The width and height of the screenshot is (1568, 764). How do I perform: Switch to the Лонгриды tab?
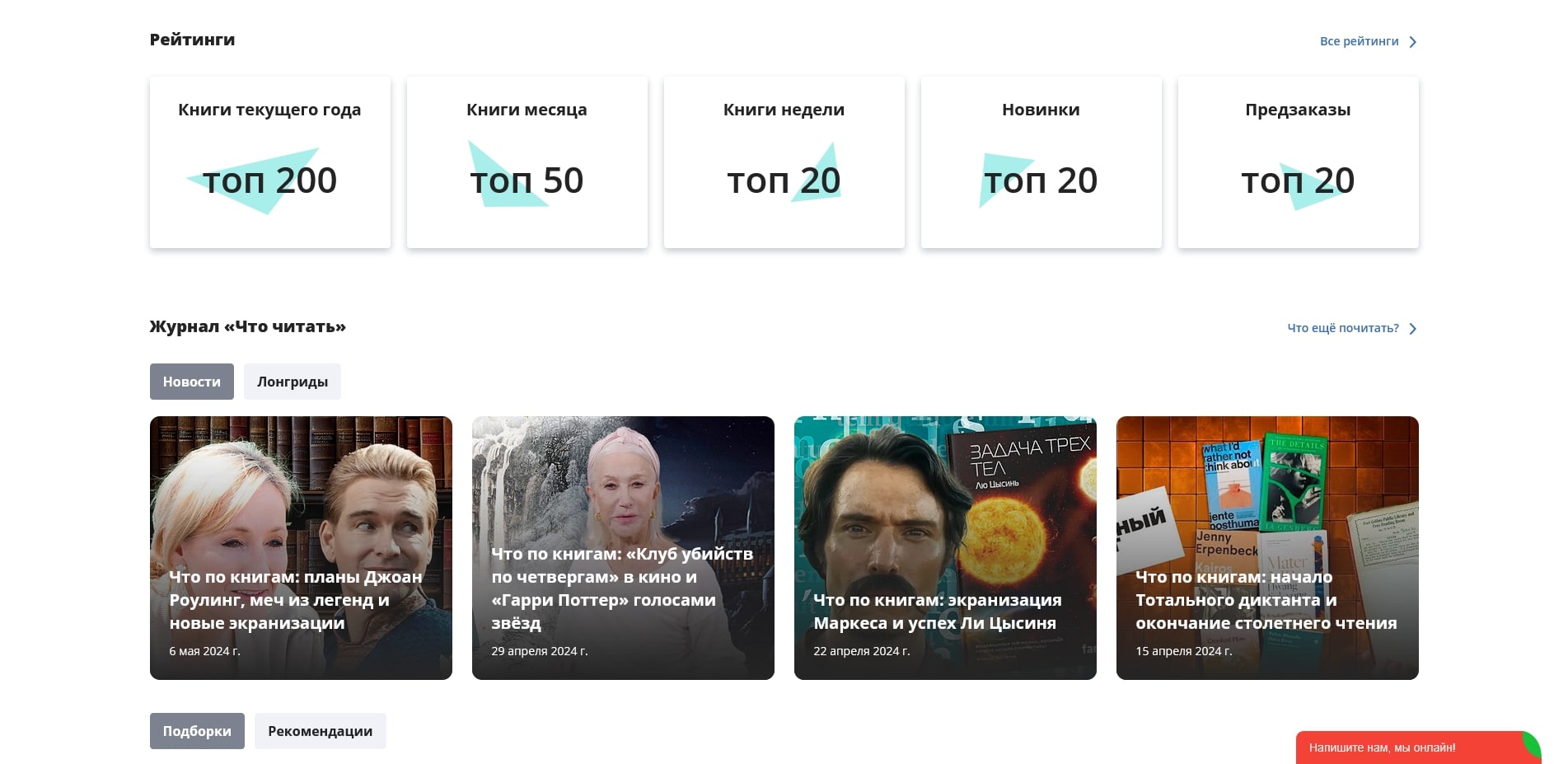pos(293,382)
